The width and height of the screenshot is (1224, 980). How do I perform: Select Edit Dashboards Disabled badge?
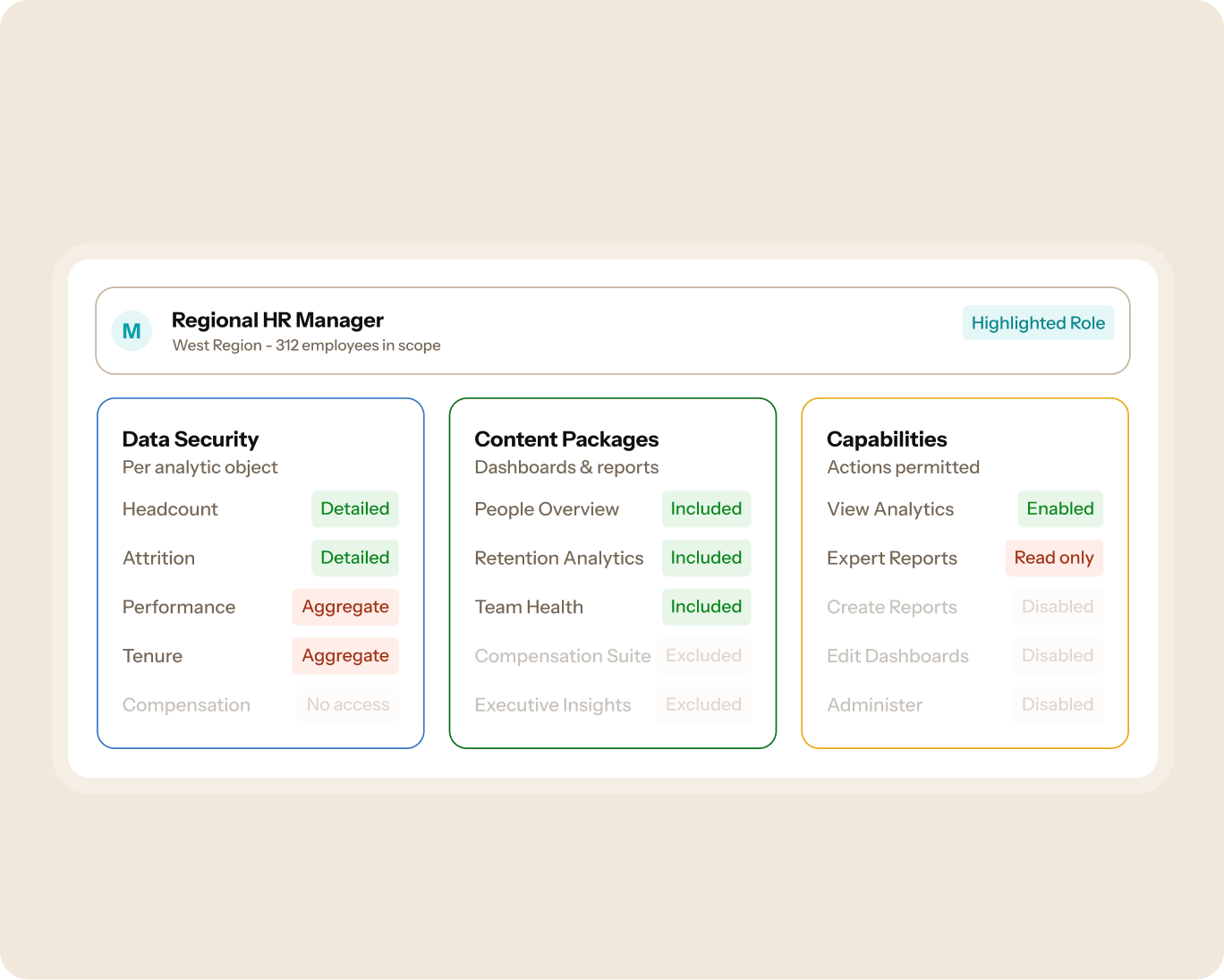[x=1058, y=656]
